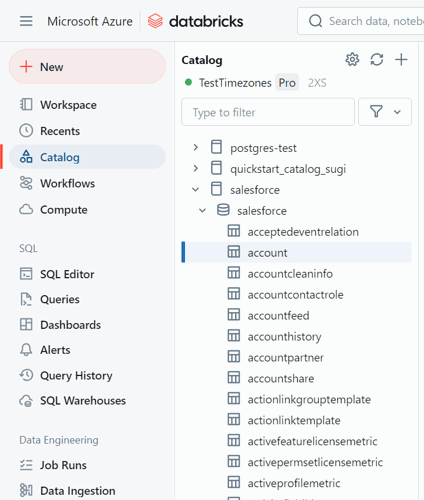Collapse the salesforce catalog
Screen dimensions: 424x500
coord(196,190)
